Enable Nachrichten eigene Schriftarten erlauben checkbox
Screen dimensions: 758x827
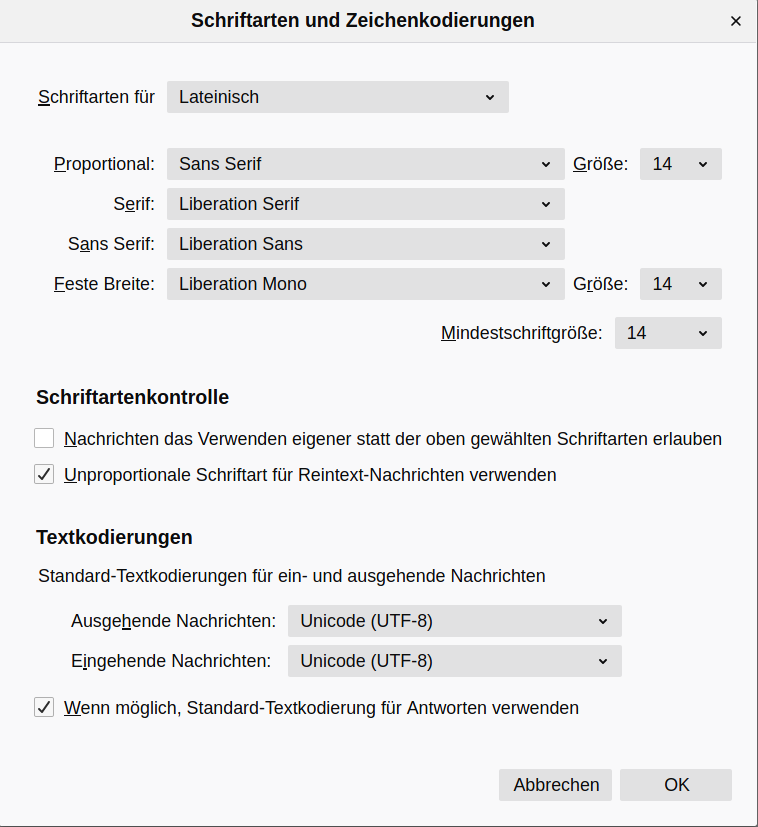pos(44,438)
